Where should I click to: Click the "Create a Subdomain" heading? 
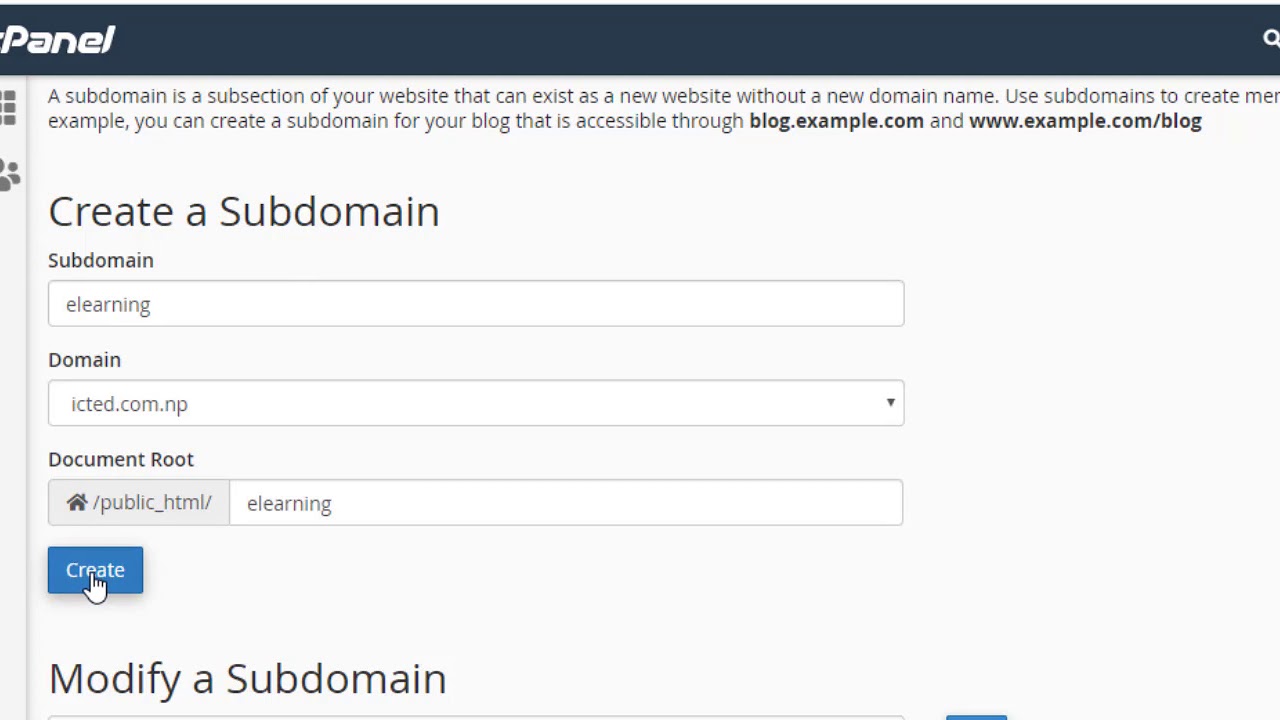pyautogui.click(x=244, y=212)
